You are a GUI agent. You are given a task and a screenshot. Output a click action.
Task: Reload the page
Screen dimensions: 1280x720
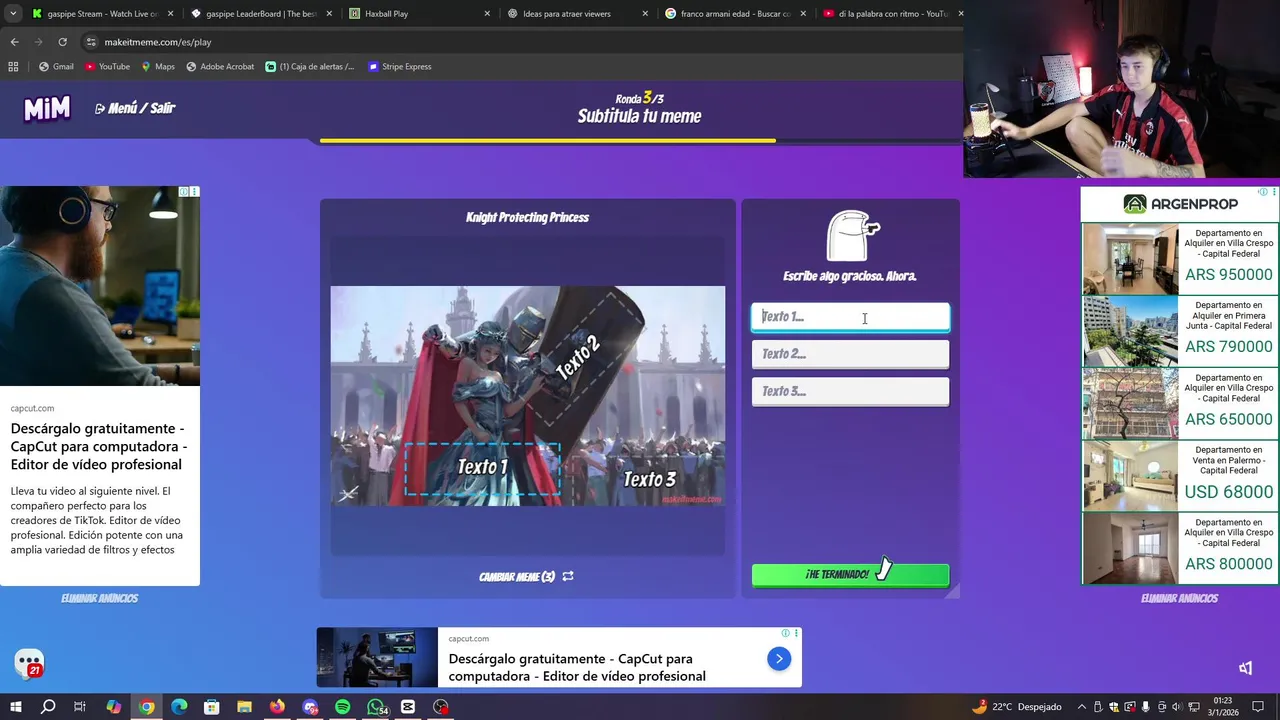pos(62,42)
